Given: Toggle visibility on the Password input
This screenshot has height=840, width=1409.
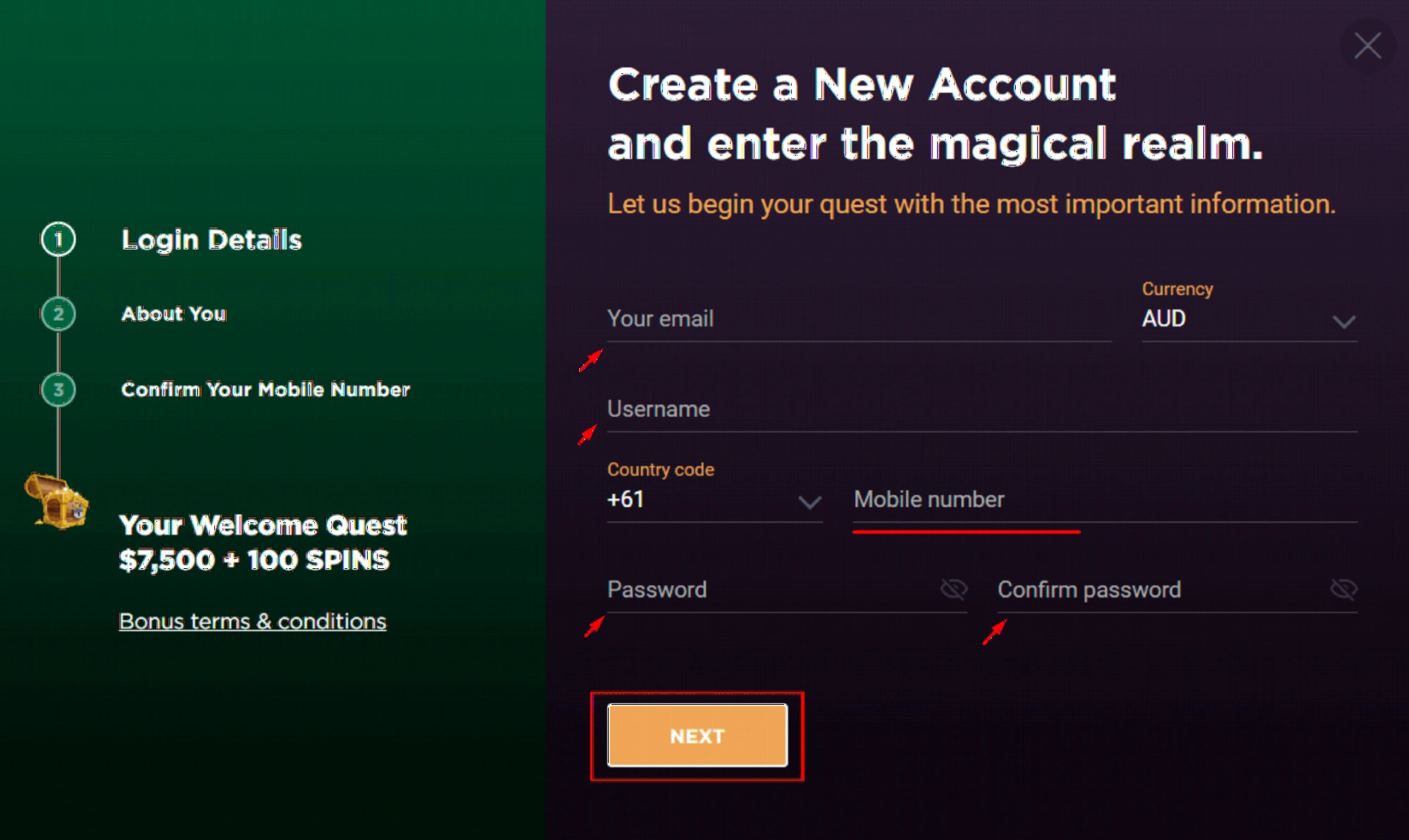Looking at the screenshot, I should coord(955,589).
